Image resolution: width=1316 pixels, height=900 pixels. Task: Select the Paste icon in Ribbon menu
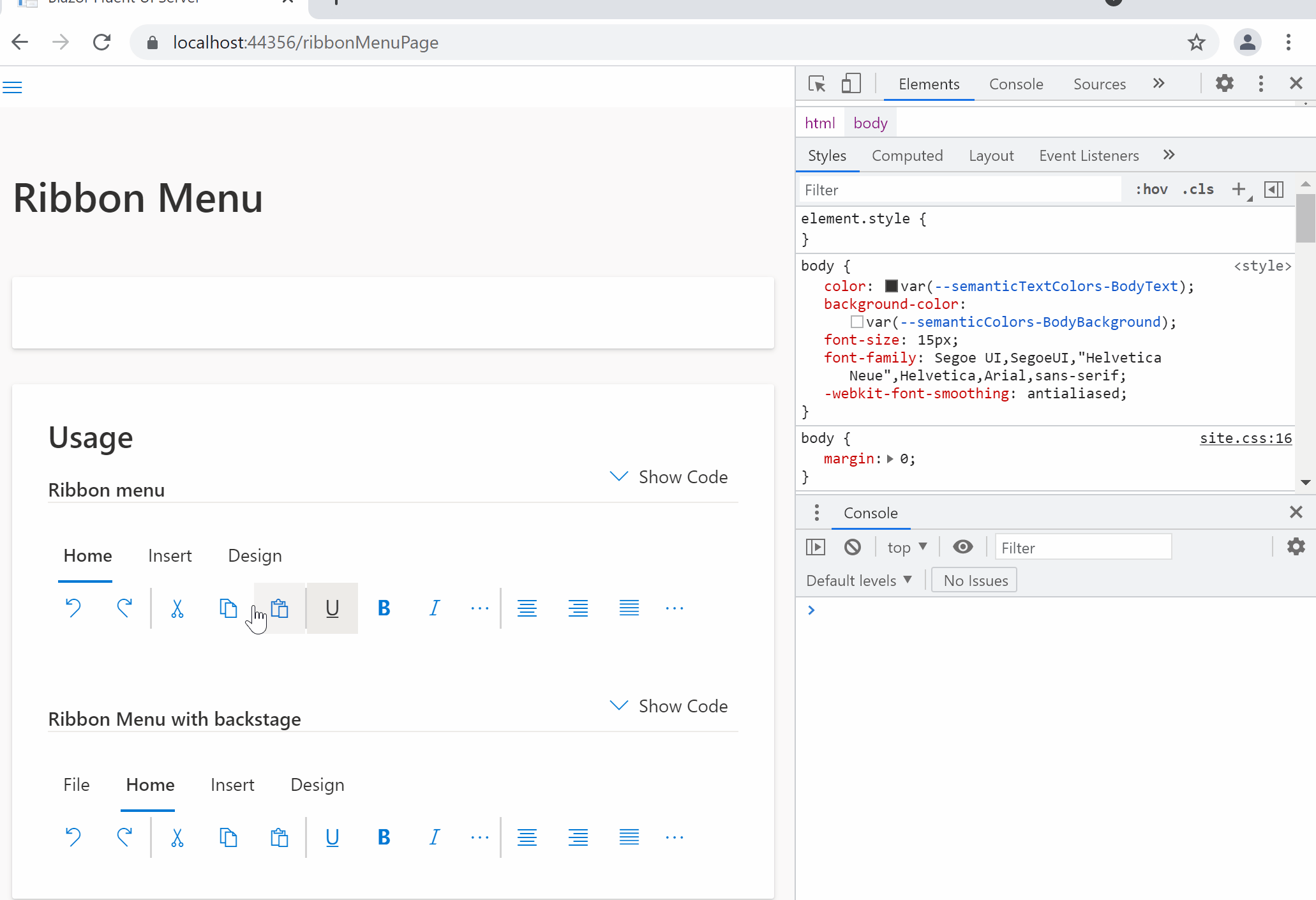pyautogui.click(x=280, y=608)
